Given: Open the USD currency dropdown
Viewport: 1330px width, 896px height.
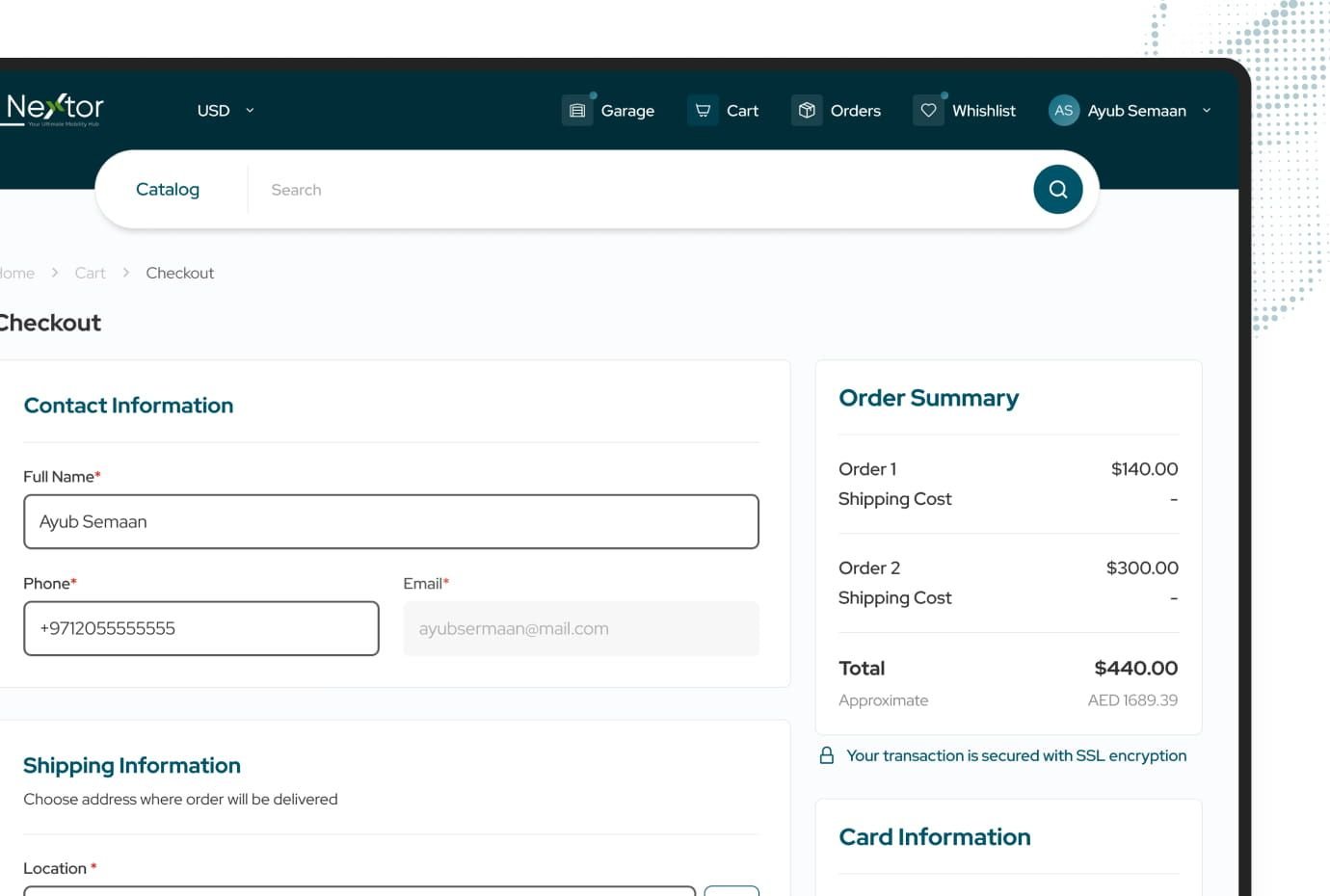Looking at the screenshot, I should (x=226, y=111).
